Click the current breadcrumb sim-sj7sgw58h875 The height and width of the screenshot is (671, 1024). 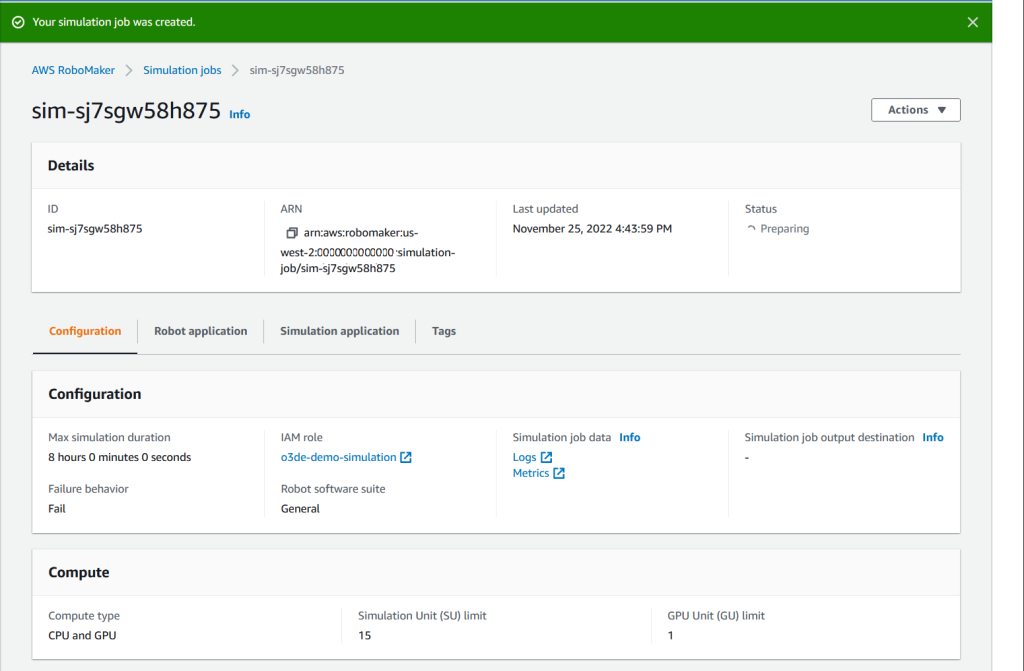coord(297,70)
